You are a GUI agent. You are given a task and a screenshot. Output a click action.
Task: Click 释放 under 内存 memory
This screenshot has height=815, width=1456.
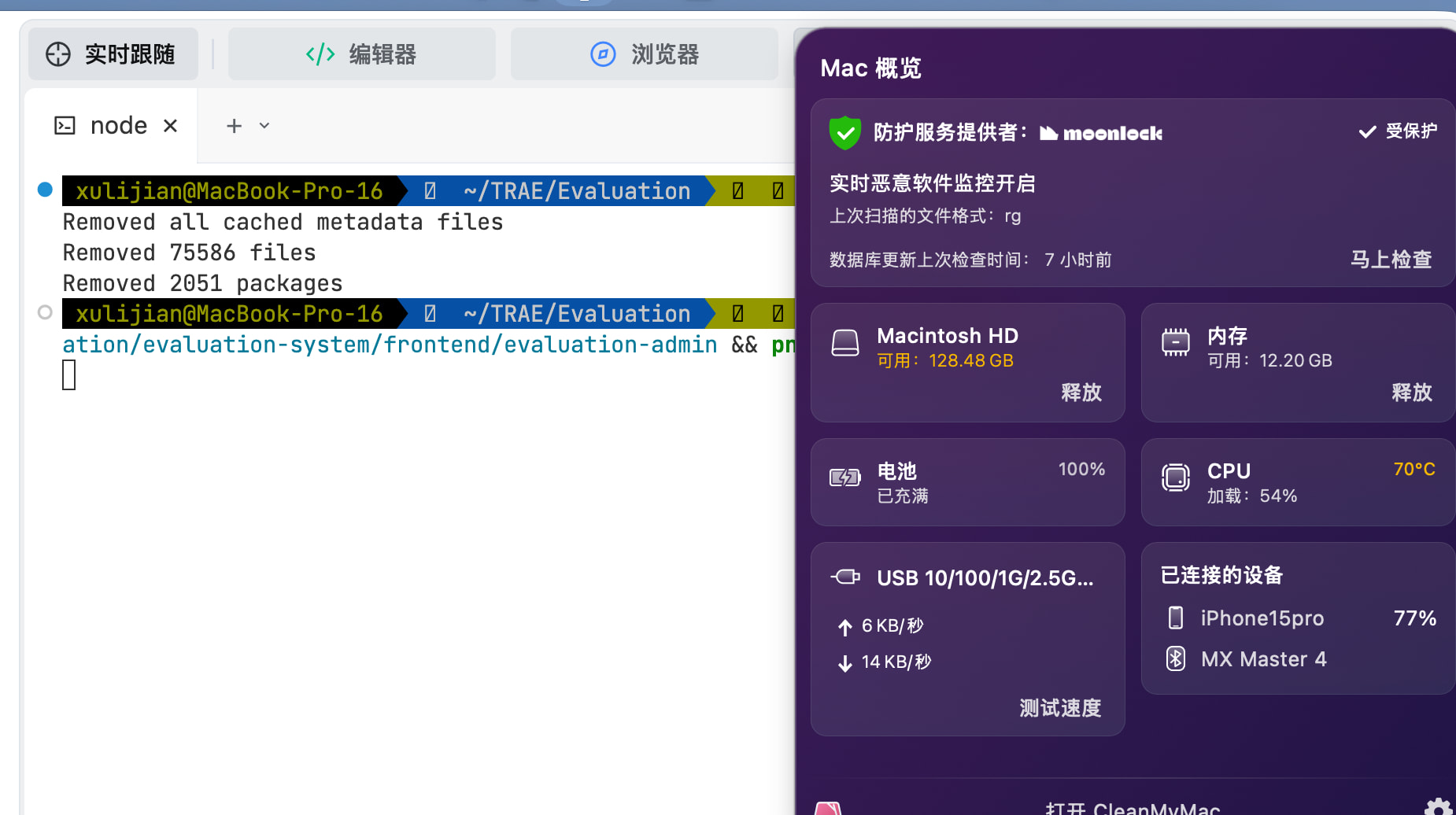point(1412,393)
